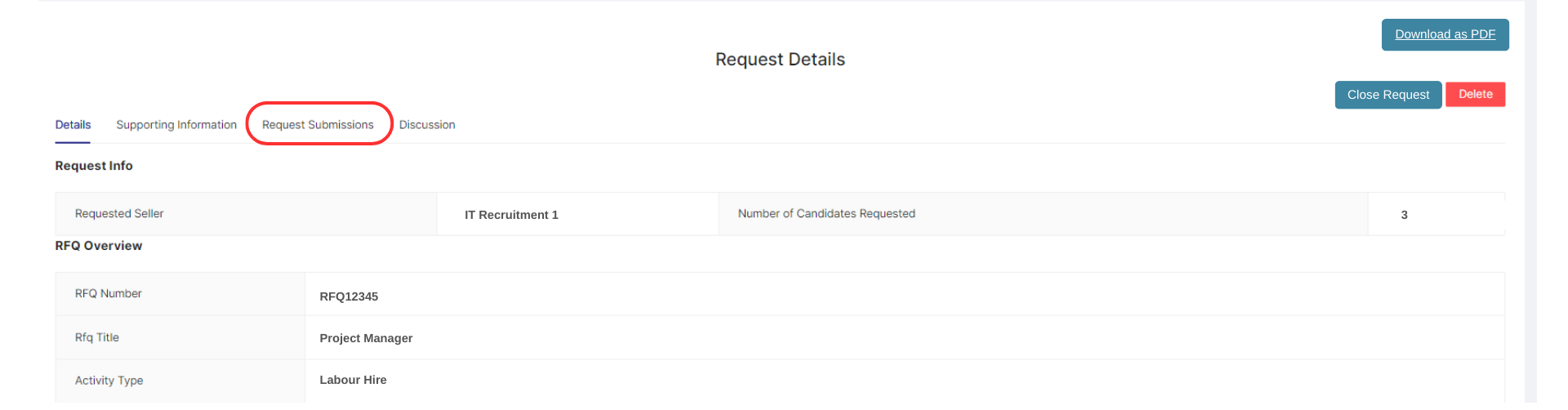This screenshot has height=410, width=1568.
Task: Select the RFQ12345 number value
Action: (x=349, y=296)
